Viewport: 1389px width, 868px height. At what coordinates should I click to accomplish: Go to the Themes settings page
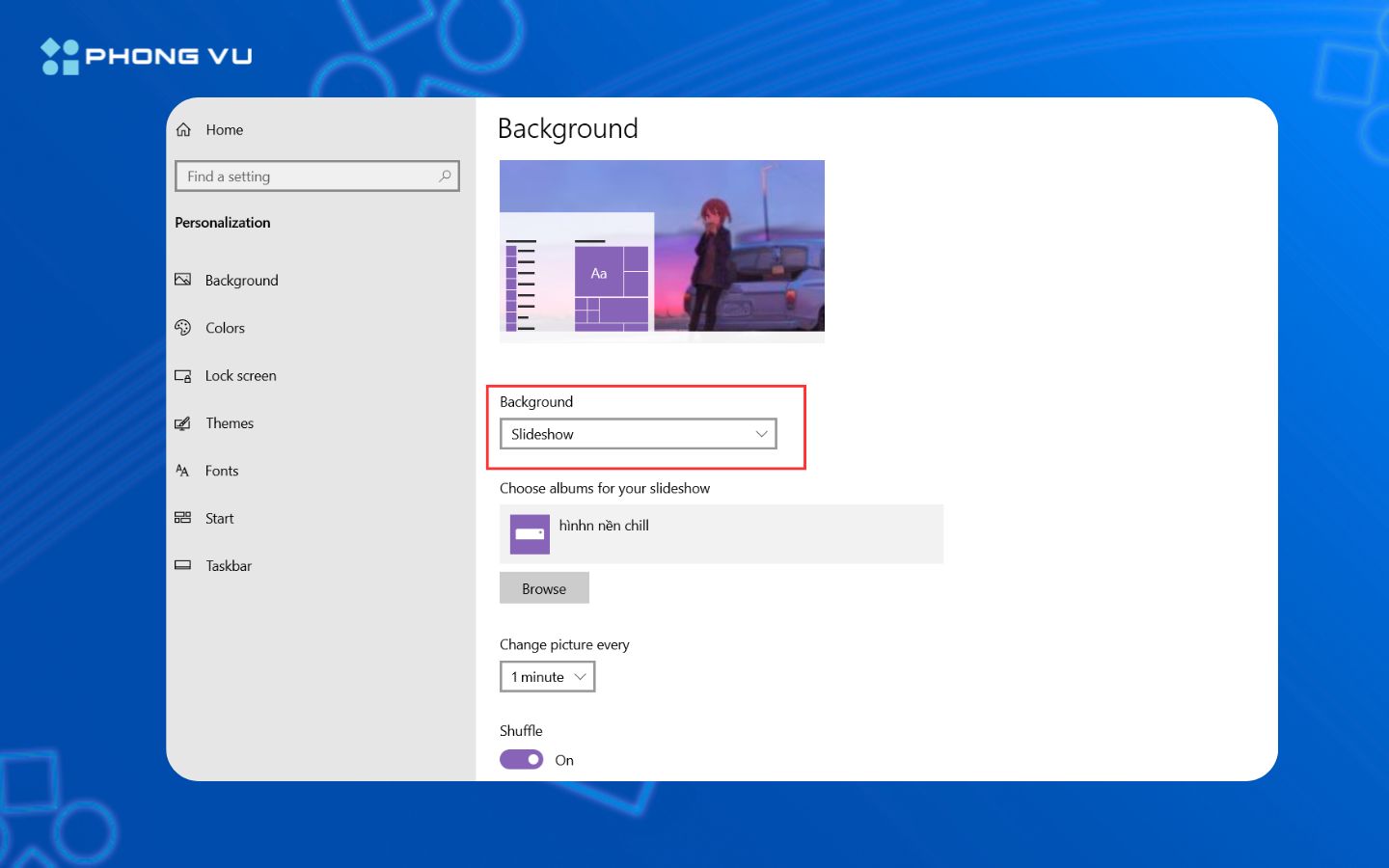(x=230, y=423)
